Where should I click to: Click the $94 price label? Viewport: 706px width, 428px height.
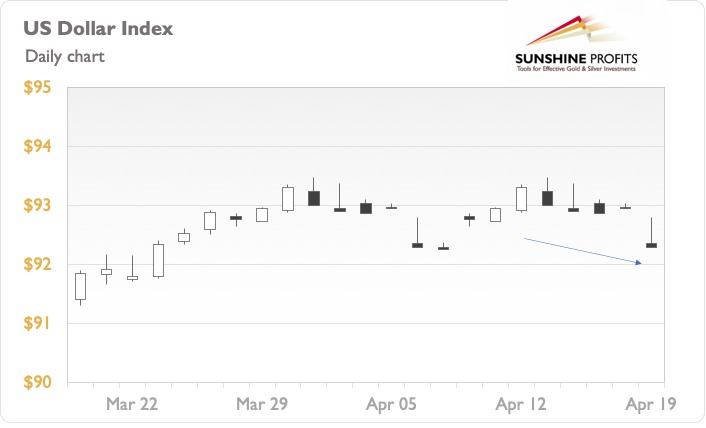coord(37,146)
